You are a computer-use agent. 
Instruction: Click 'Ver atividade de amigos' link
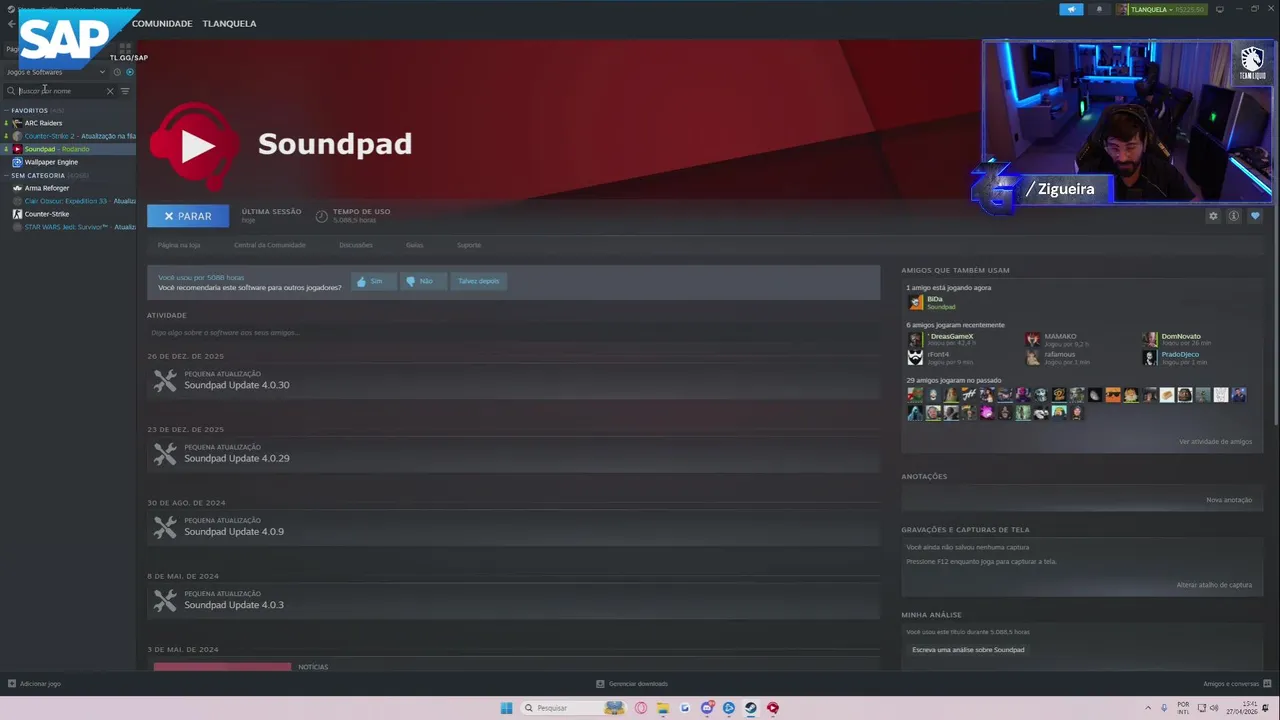(1215, 442)
